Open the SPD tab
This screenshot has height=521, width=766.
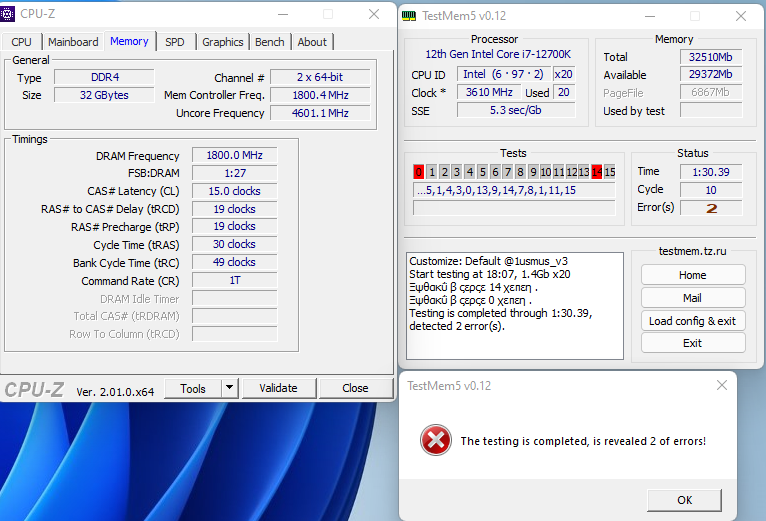175,42
